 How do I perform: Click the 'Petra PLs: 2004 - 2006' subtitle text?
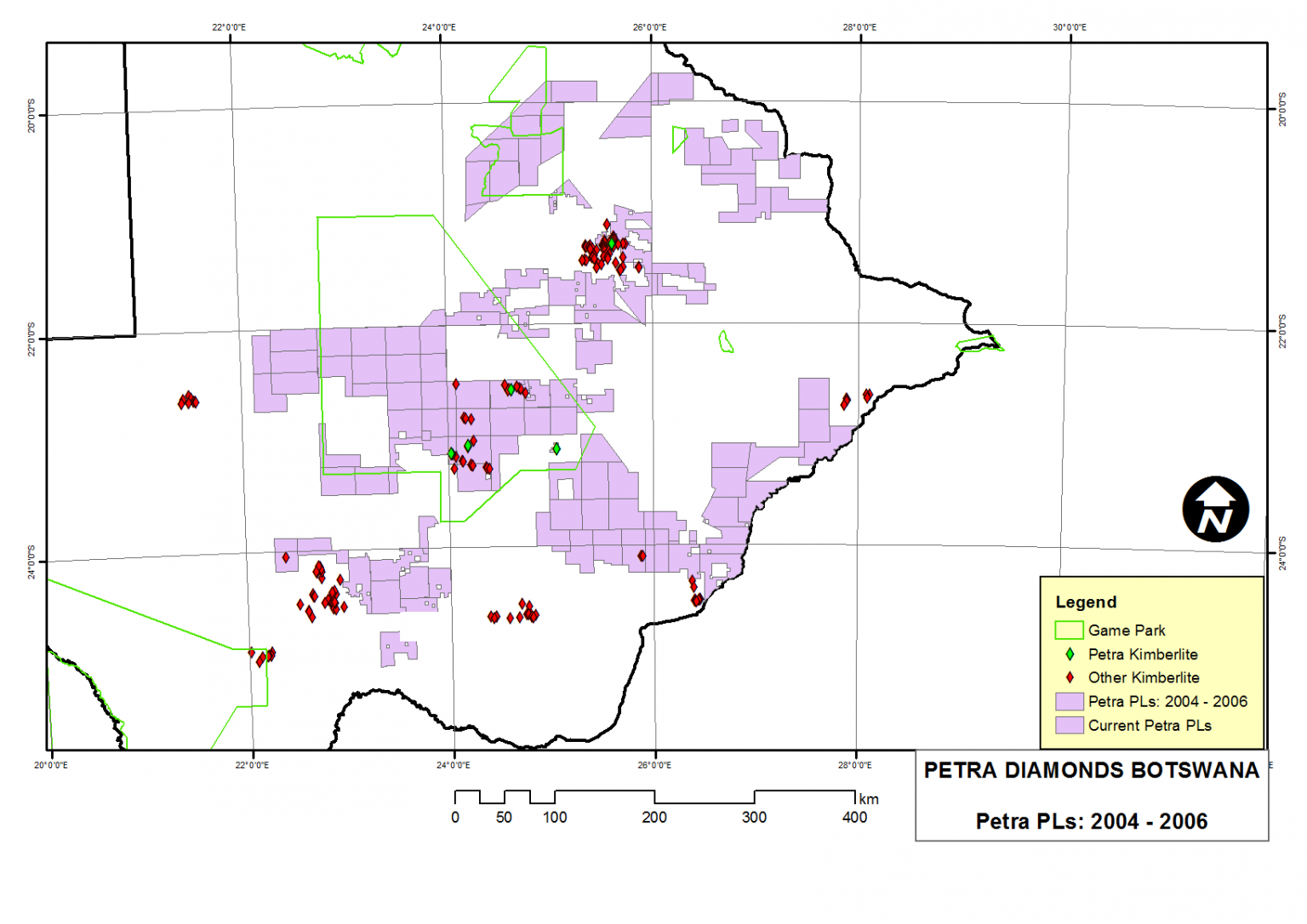pos(1091,822)
